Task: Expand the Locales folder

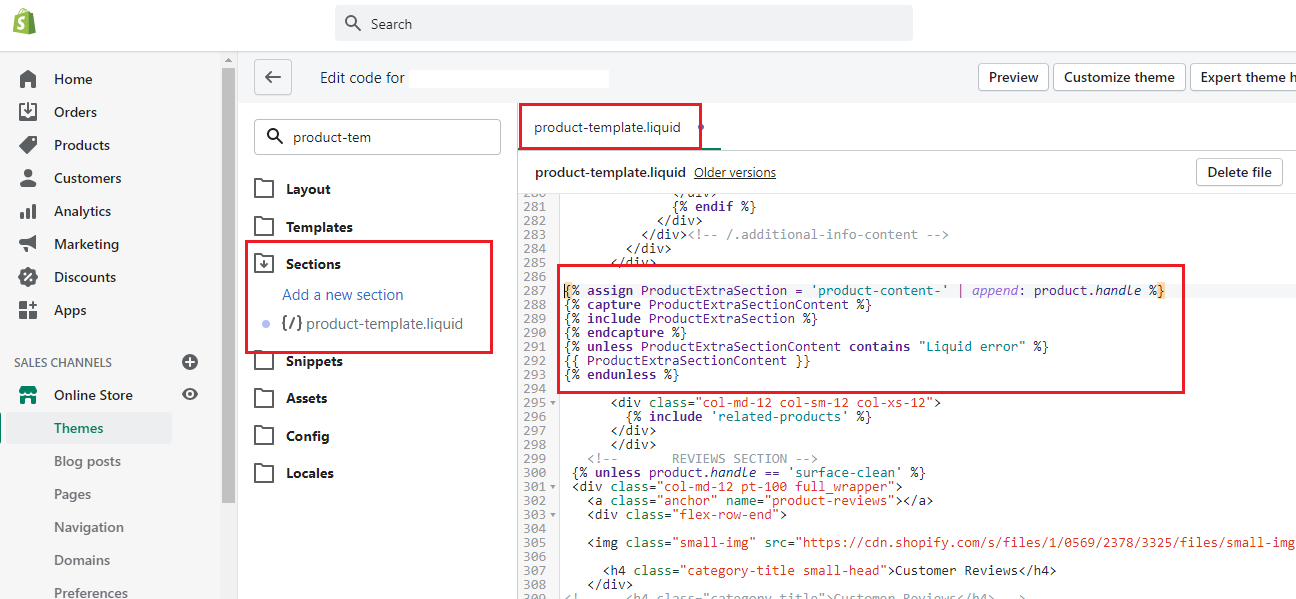Action: click(309, 473)
